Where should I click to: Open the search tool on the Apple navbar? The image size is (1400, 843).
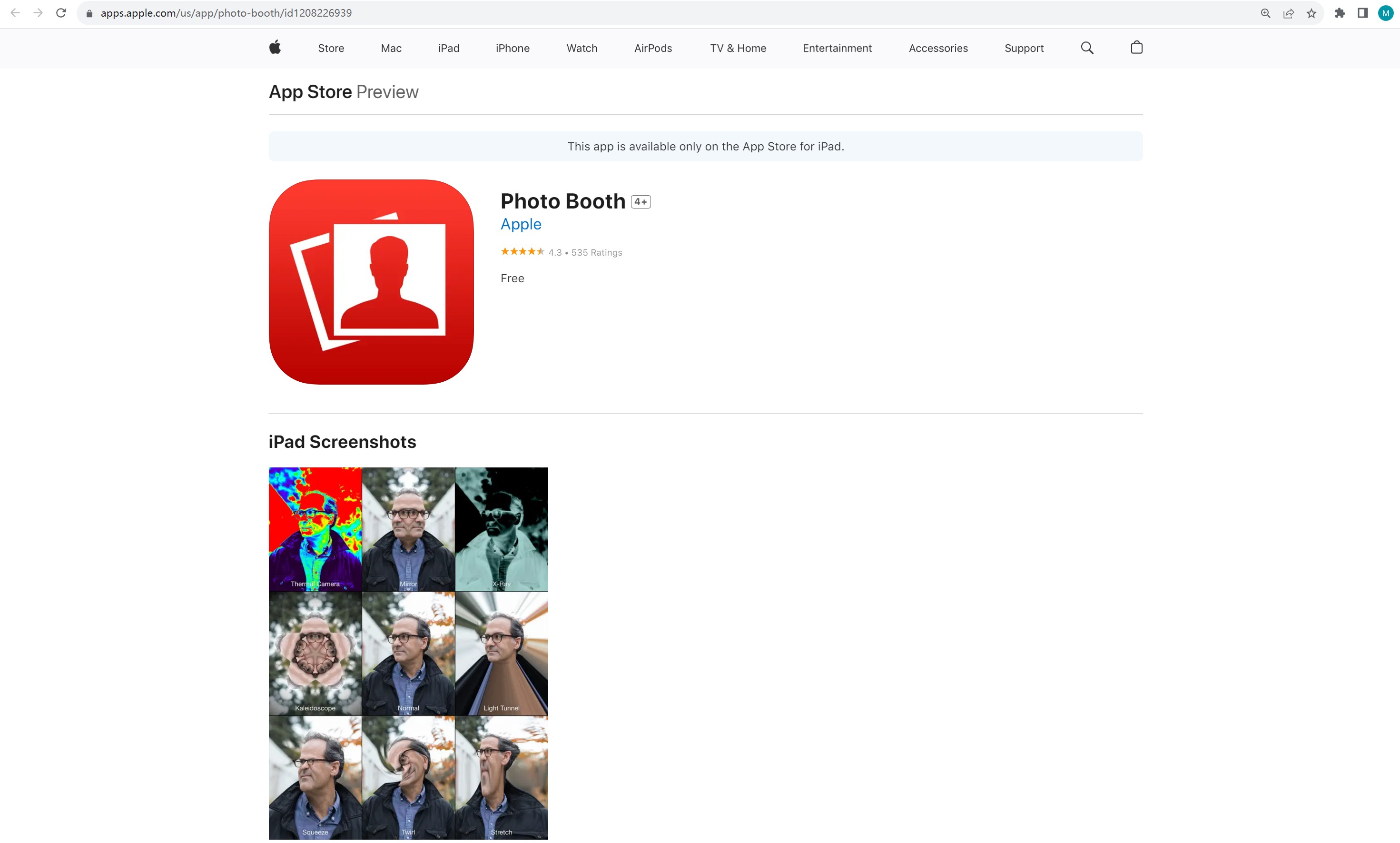point(1086,48)
